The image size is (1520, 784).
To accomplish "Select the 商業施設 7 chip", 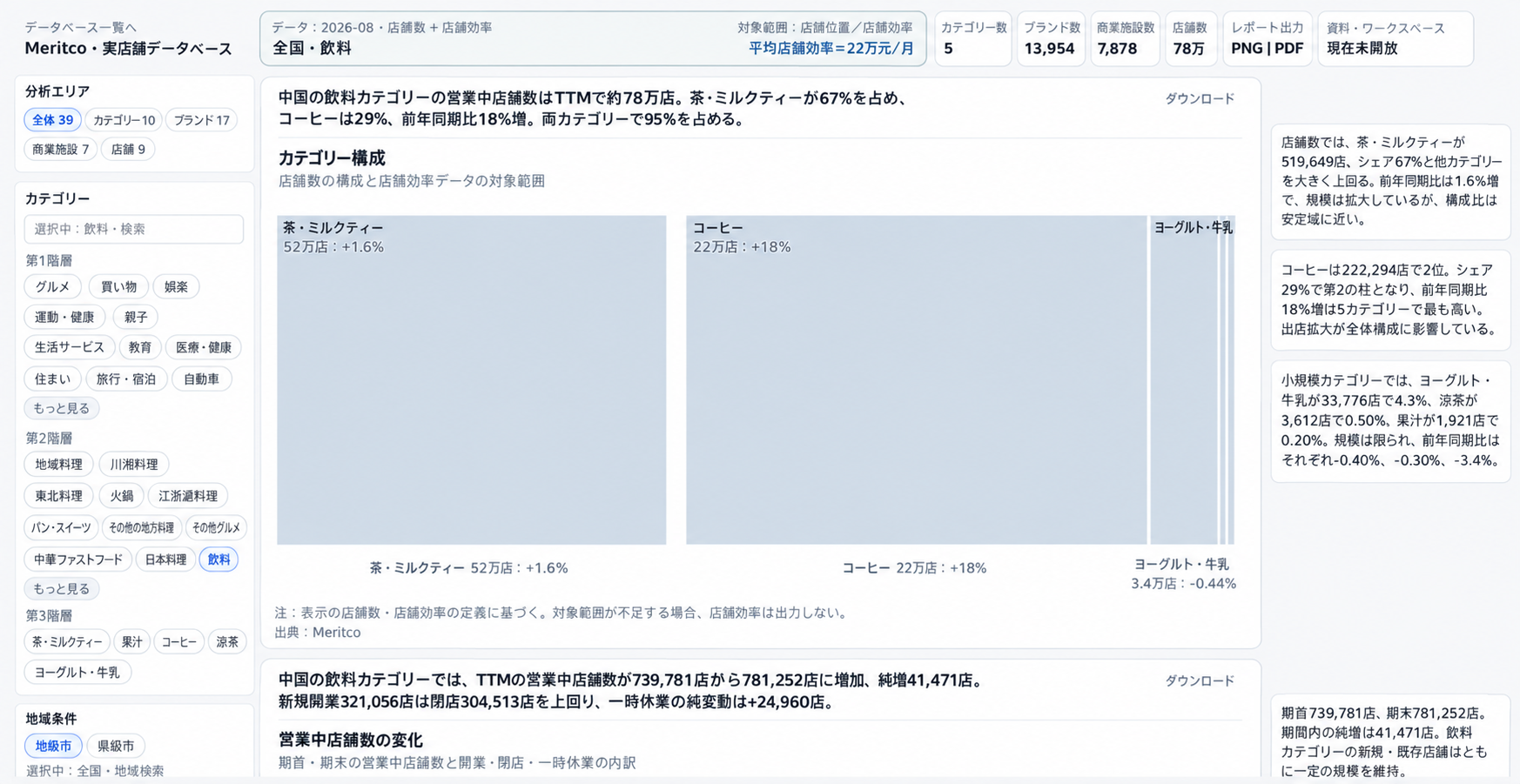I will click(x=60, y=149).
